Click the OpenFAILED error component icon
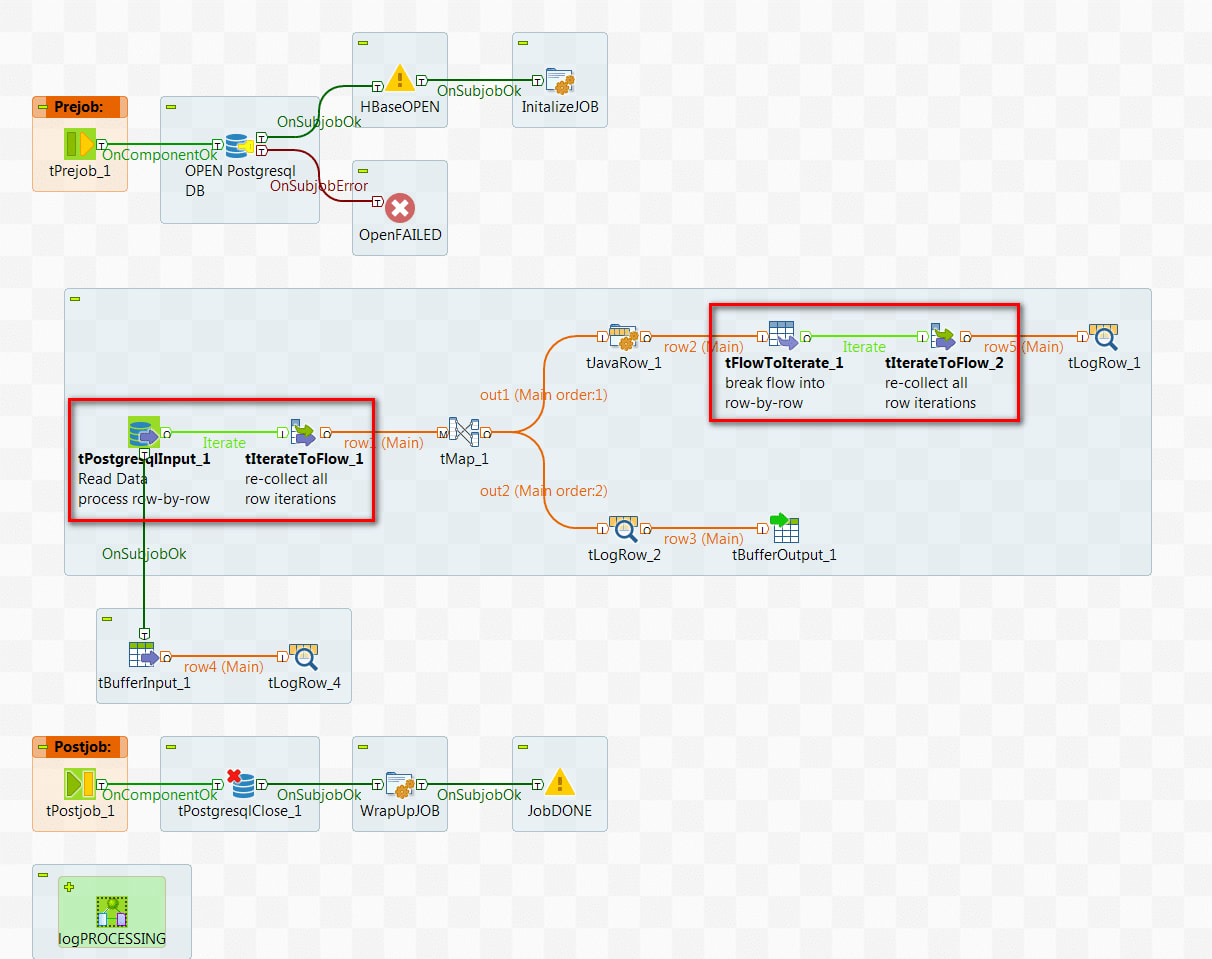The height and width of the screenshot is (959, 1212). [399, 207]
